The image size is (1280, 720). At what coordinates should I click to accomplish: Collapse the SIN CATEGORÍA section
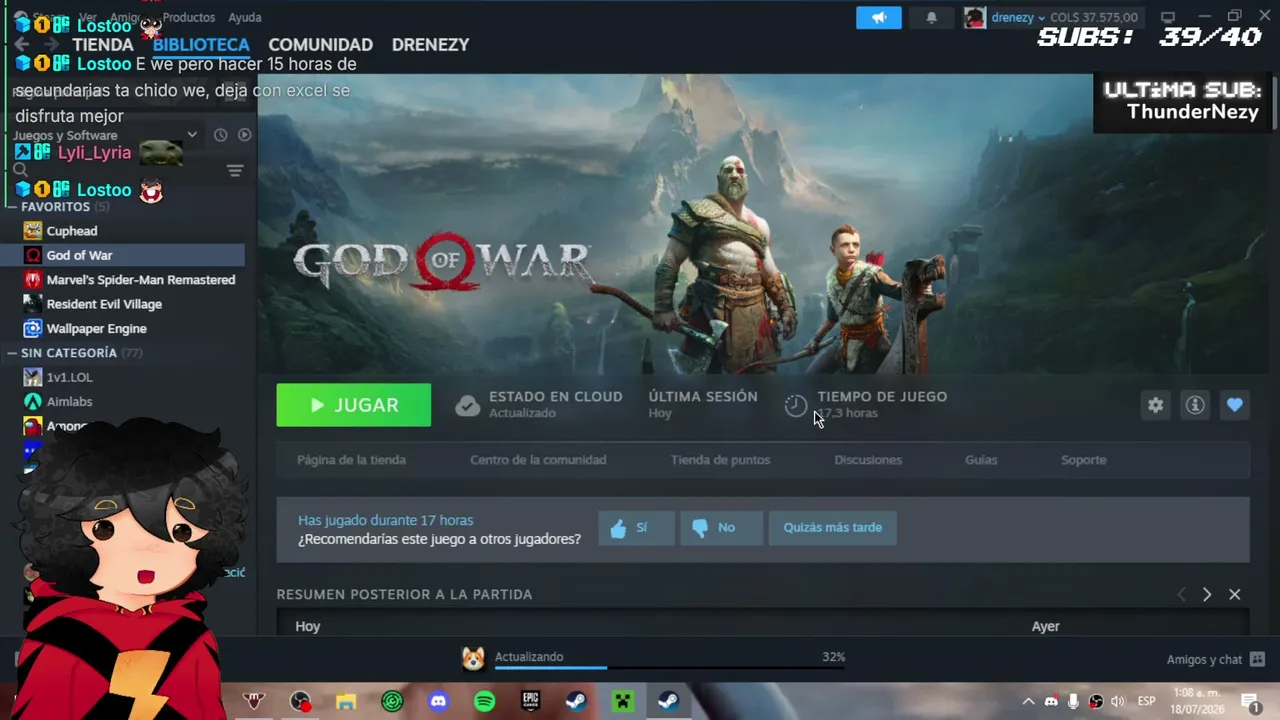[x=12, y=353]
